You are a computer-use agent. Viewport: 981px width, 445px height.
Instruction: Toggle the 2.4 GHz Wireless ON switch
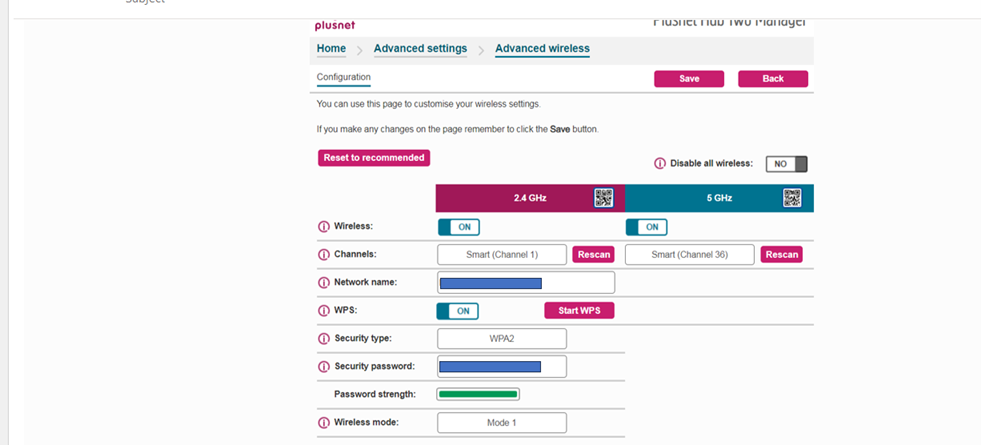458,227
